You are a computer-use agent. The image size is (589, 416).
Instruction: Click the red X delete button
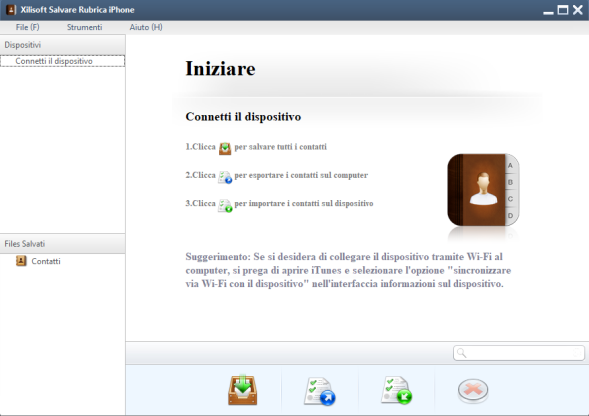[473, 390]
